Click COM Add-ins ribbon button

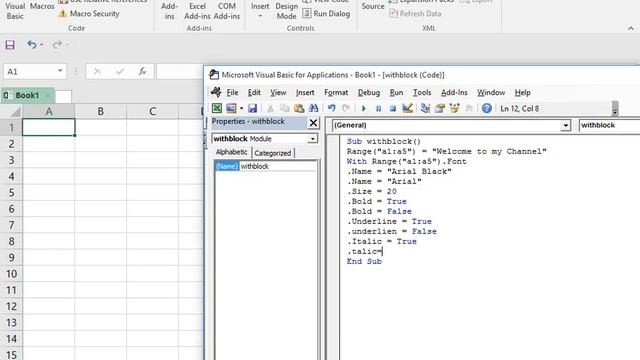pyautogui.click(x=227, y=11)
